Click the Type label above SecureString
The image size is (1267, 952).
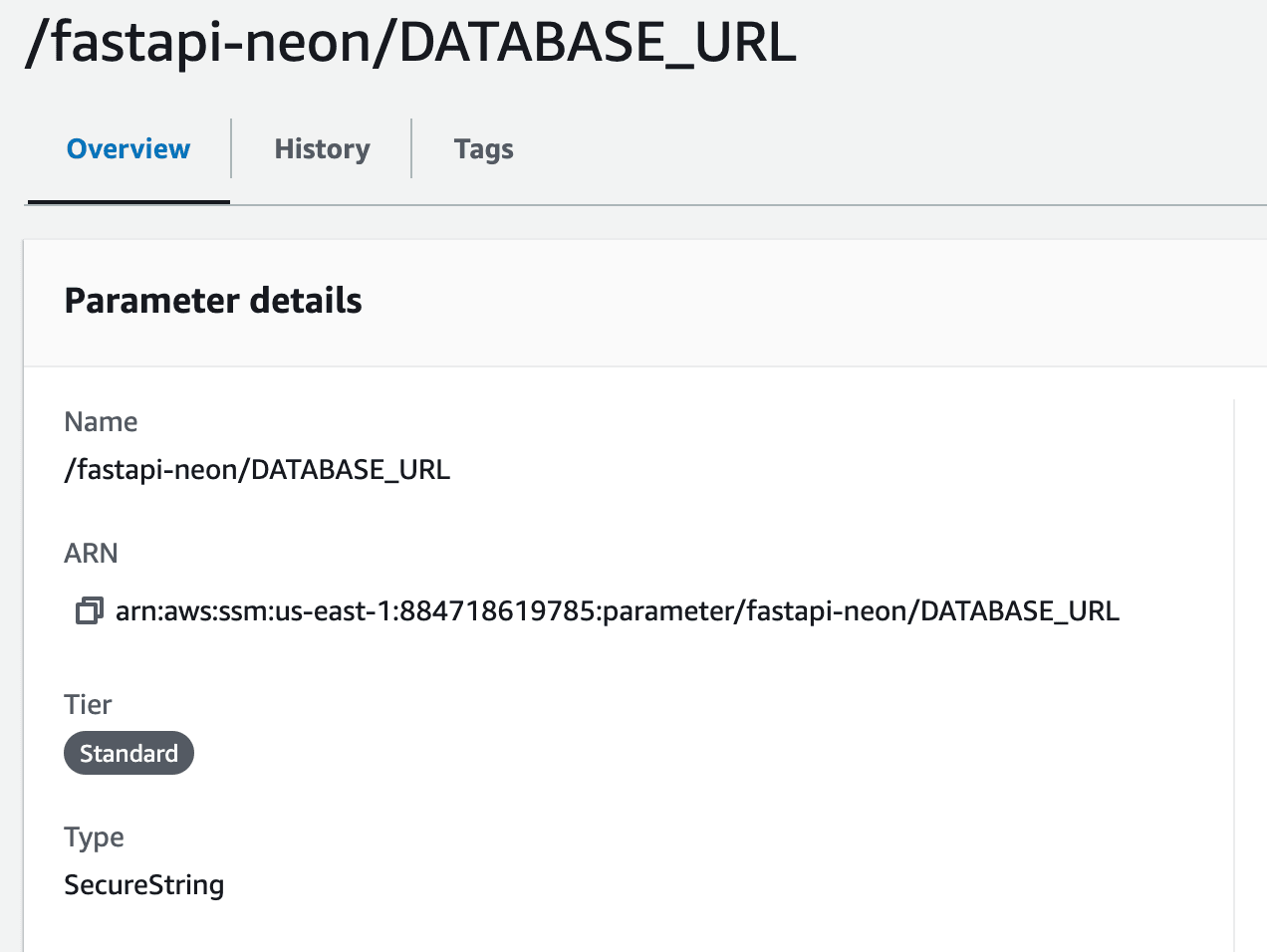94,836
